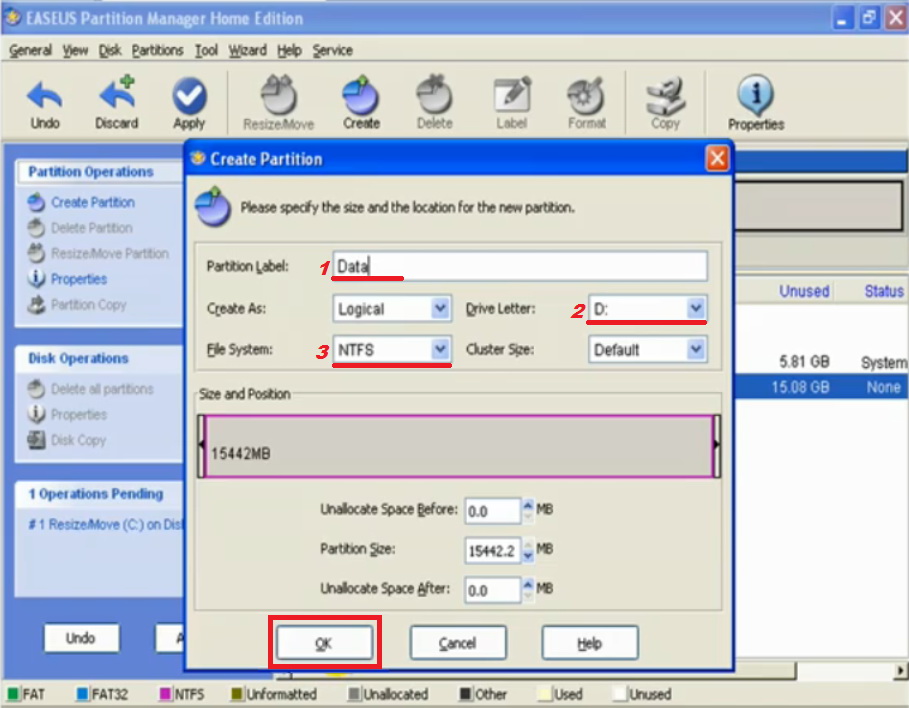Click the 15442MB partition bar
This screenshot has height=708, width=909.
click(x=459, y=446)
